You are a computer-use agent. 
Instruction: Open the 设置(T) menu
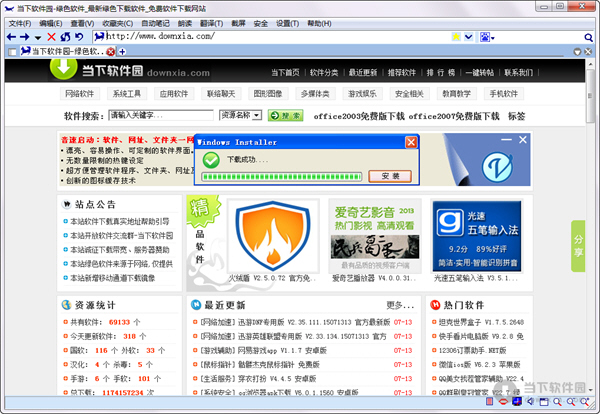pyautogui.click(x=287, y=24)
